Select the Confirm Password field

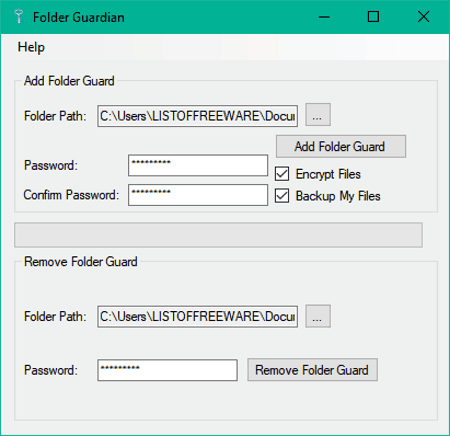(198, 195)
